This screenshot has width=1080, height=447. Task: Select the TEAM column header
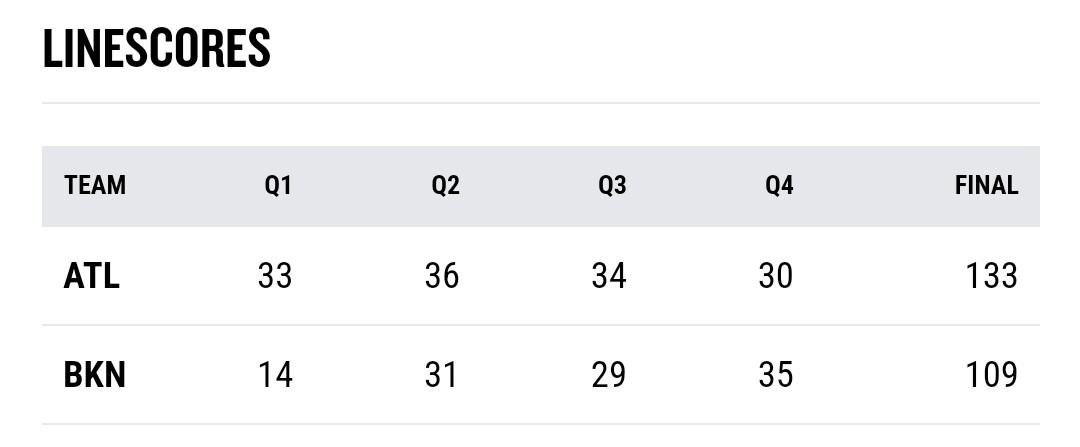click(95, 186)
